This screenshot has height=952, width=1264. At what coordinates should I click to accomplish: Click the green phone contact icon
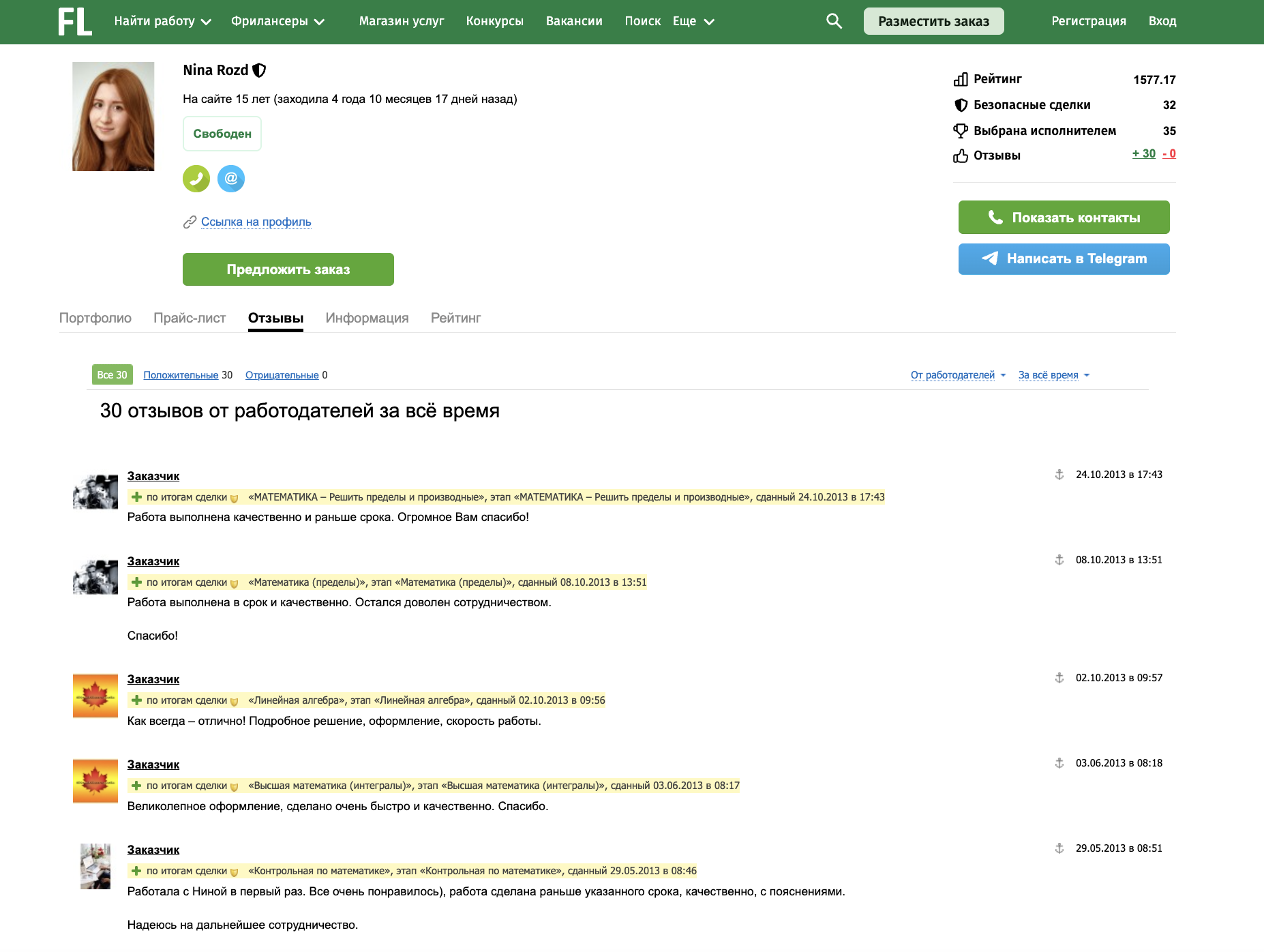coord(196,179)
